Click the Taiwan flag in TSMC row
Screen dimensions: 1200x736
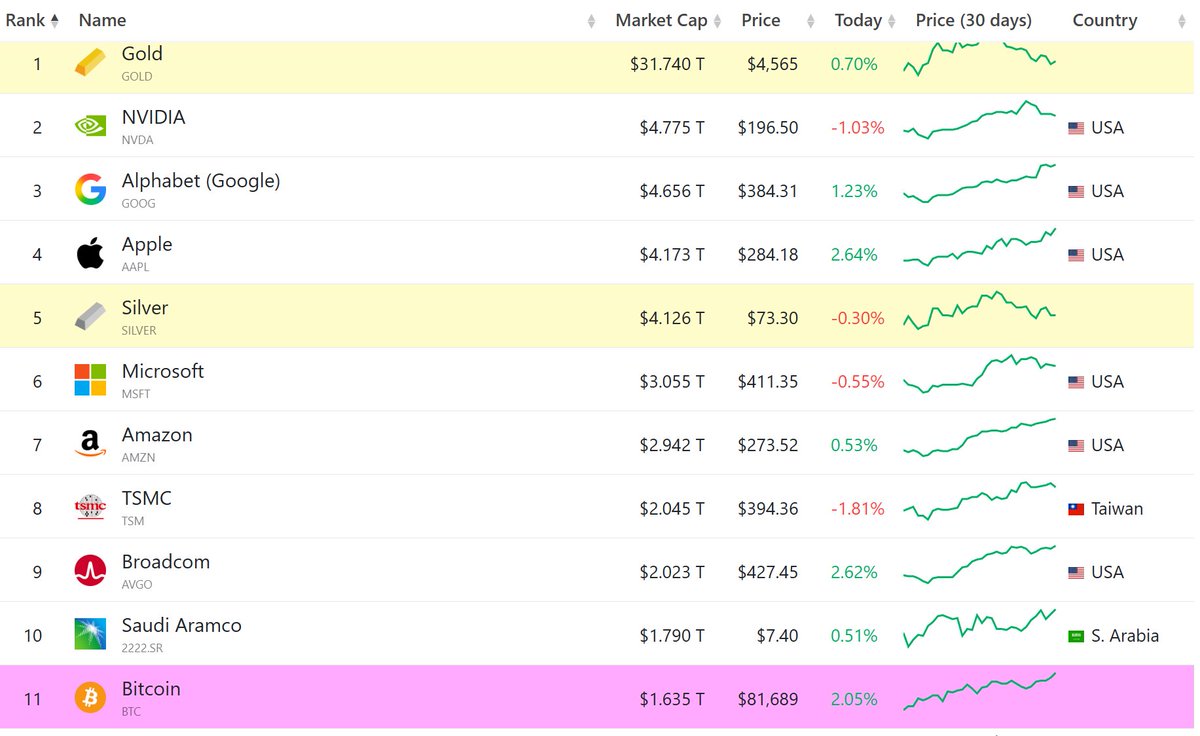1076,509
